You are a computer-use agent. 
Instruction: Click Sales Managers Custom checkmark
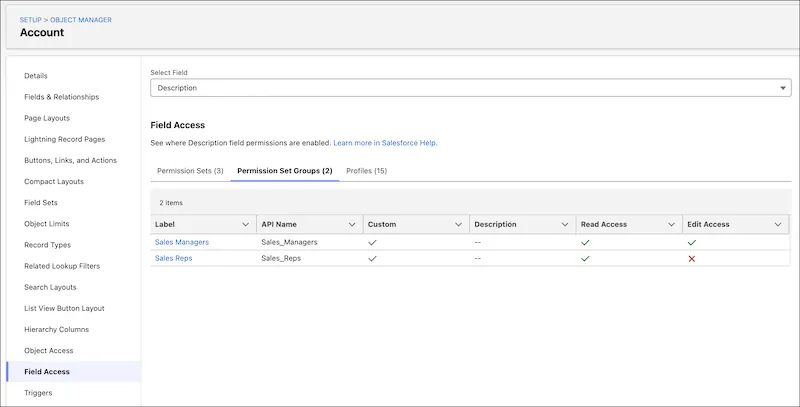pyautogui.click(x=372, y=242)
